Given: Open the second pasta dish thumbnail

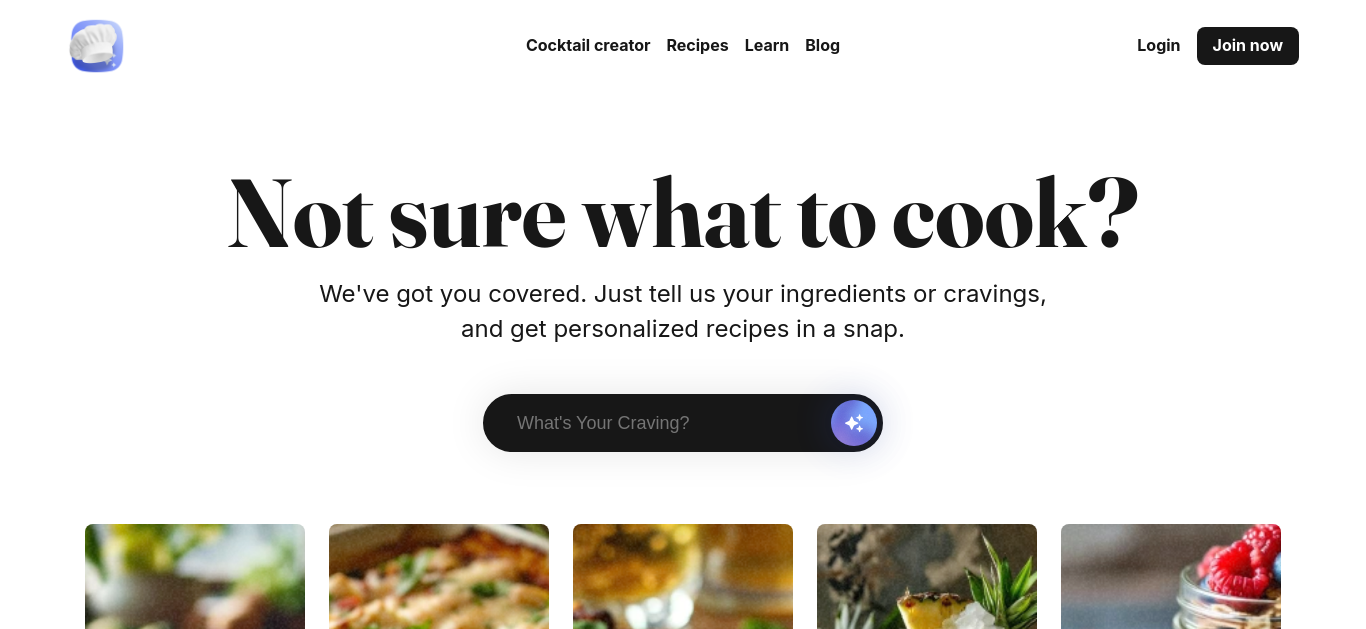Looking at the screenshot, I should coord(439,576).
